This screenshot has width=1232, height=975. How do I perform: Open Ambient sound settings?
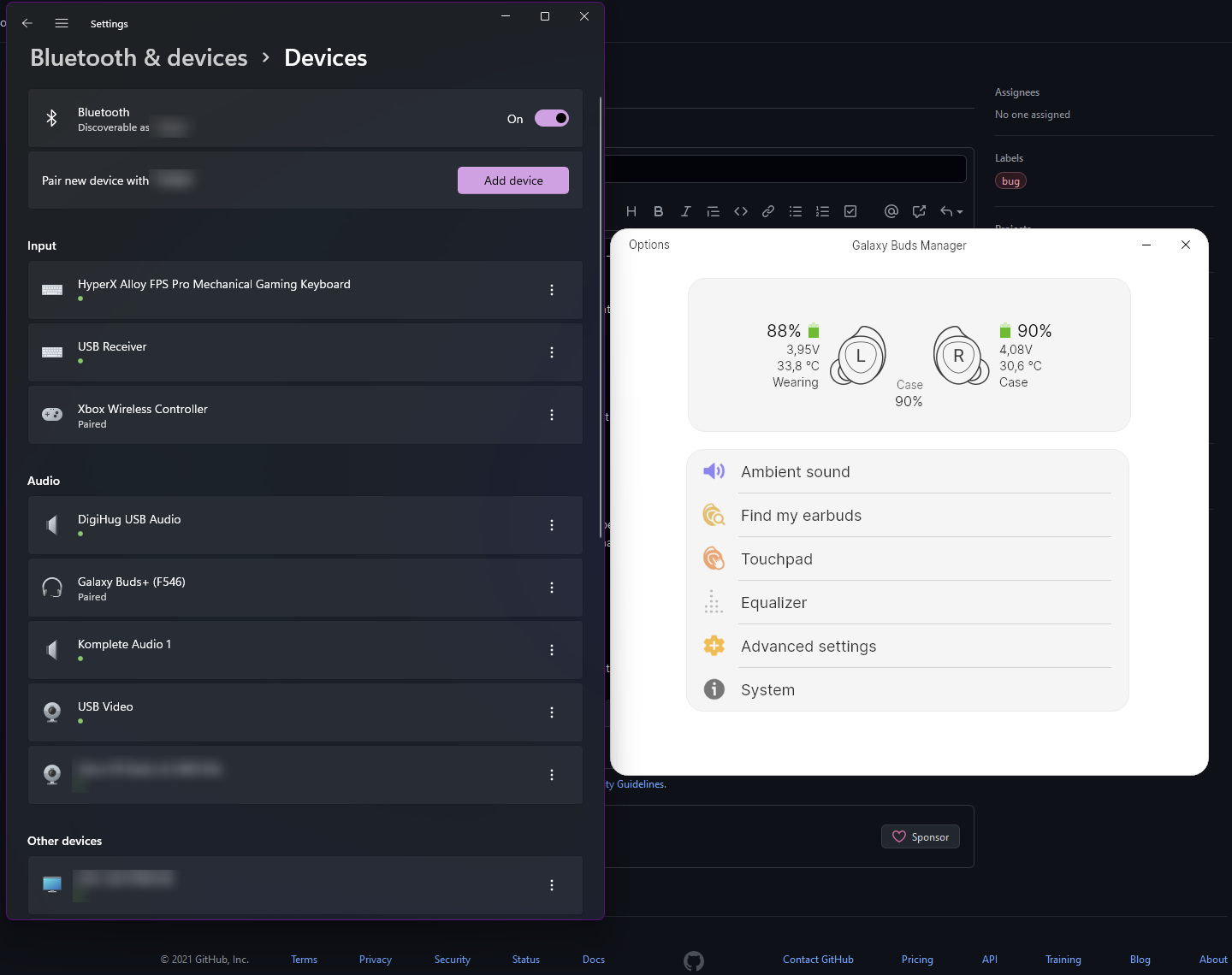908,471
